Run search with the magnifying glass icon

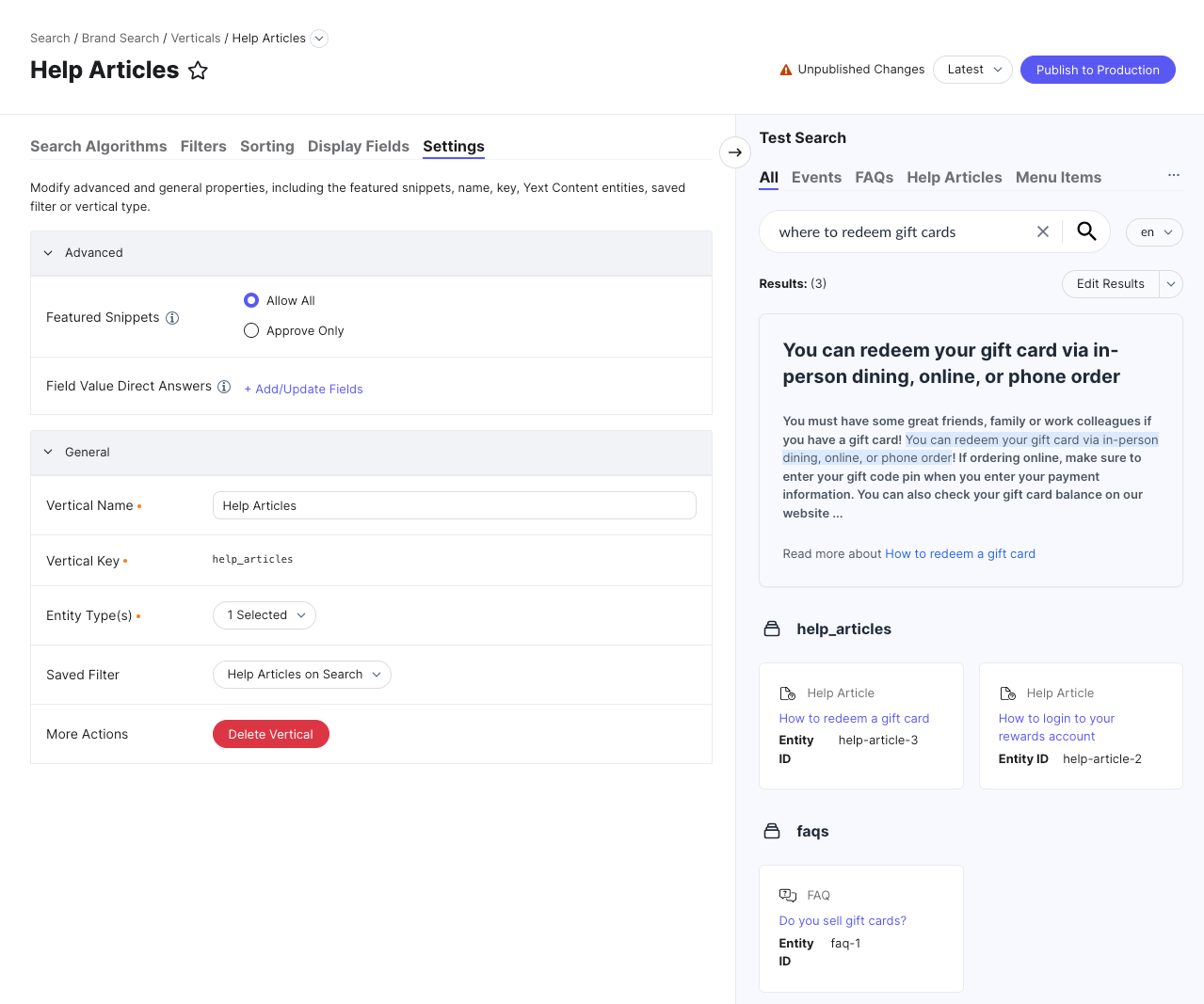(1086, 231)
